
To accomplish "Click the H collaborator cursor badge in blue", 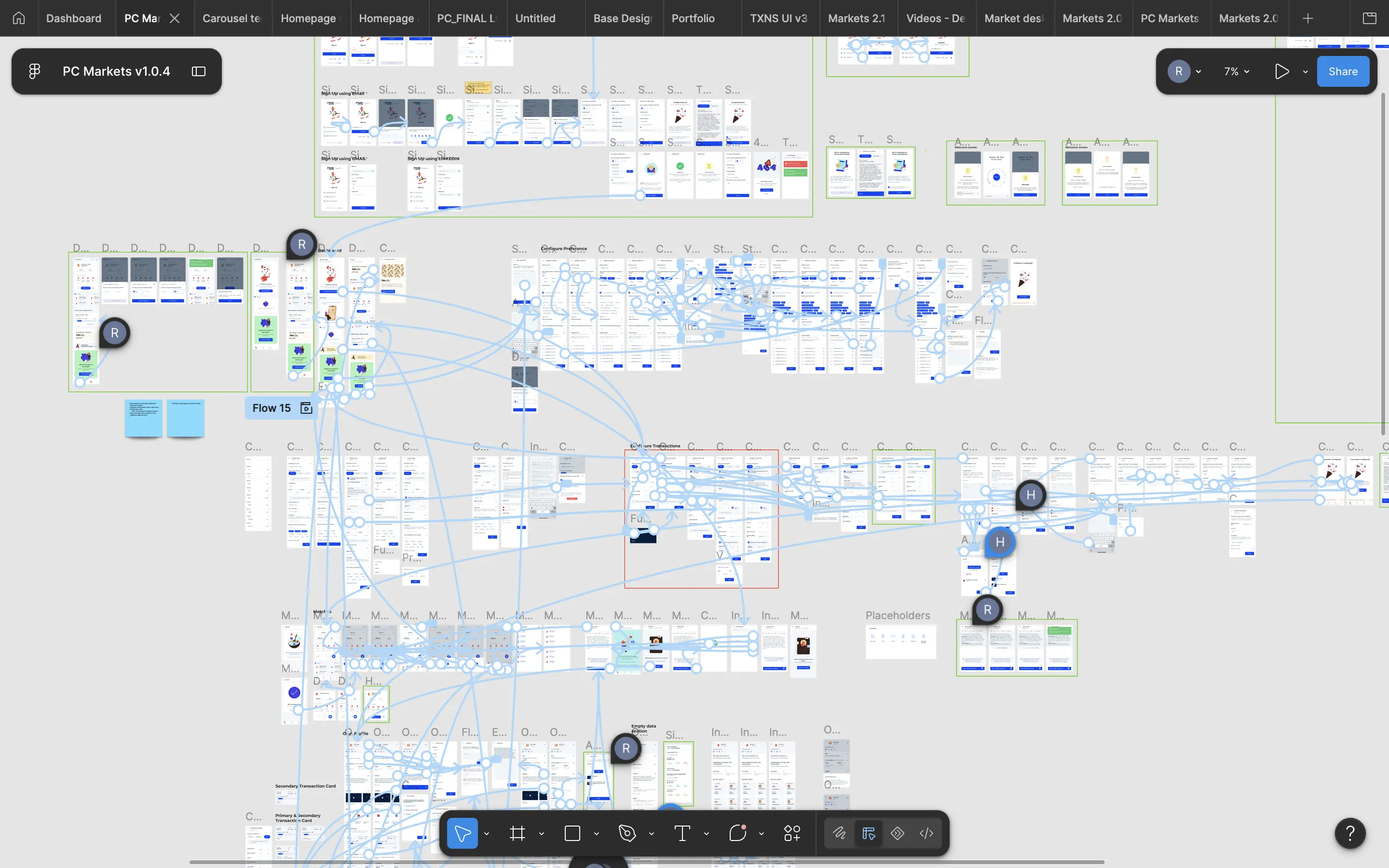I will click(1000, 542).
